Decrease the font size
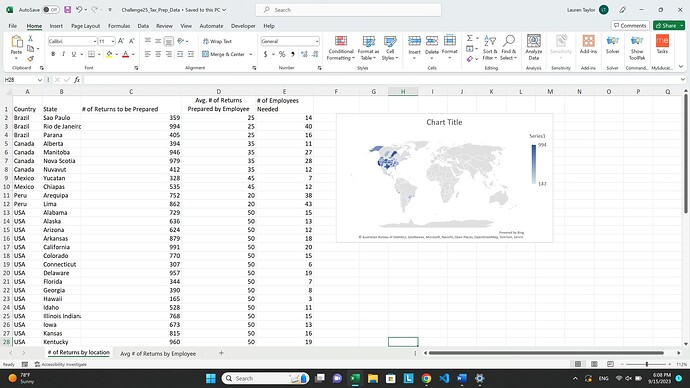The height and width of the screenshot is (388, 690). point(132,41)
